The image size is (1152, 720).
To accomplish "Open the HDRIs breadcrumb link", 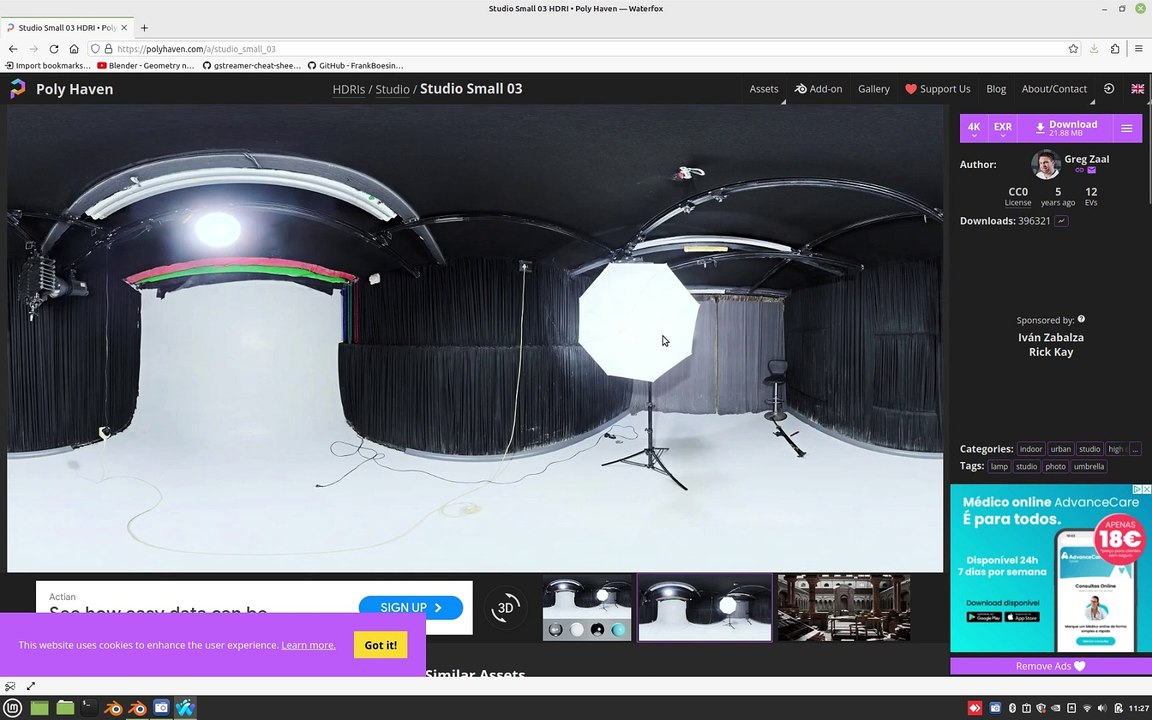I will (349, 89).
